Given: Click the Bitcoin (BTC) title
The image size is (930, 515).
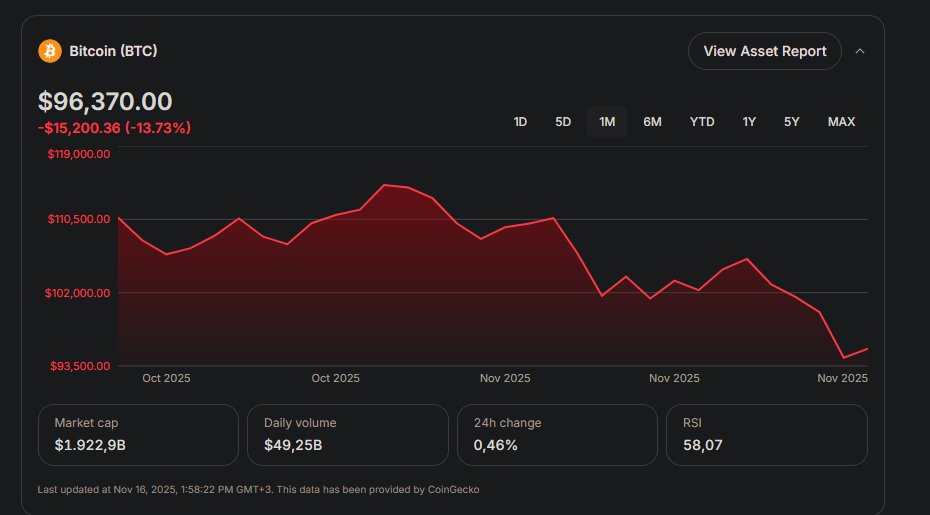Looking at the screenshot, I should [113, 51].
